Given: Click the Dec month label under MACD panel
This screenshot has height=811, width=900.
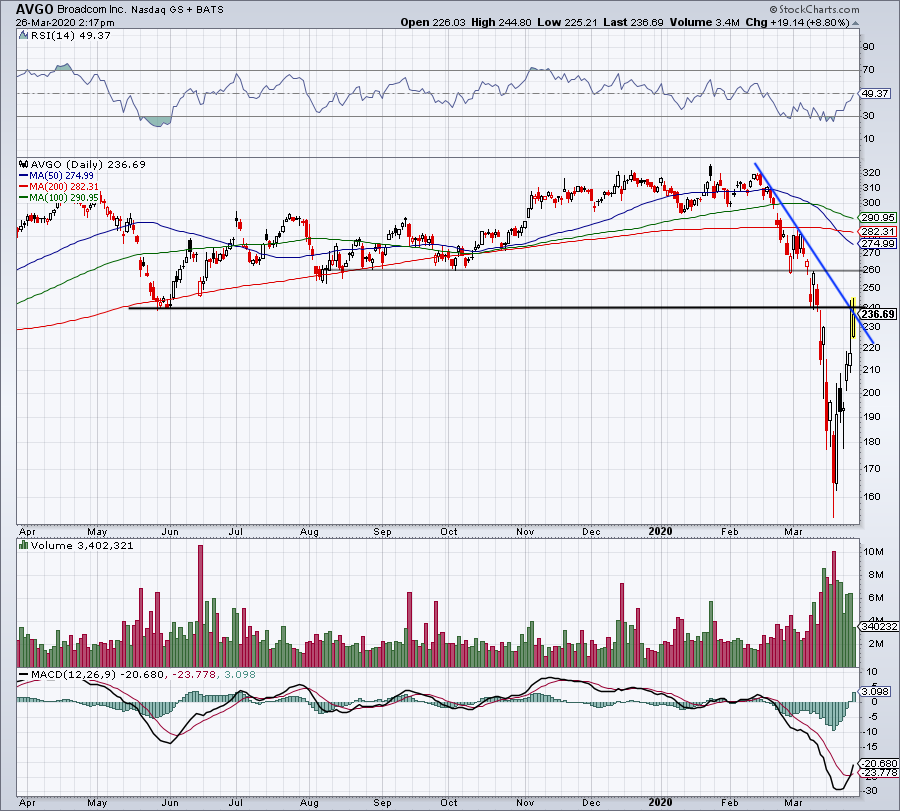Looking at the screenshot, I should [x=591, y=802].
